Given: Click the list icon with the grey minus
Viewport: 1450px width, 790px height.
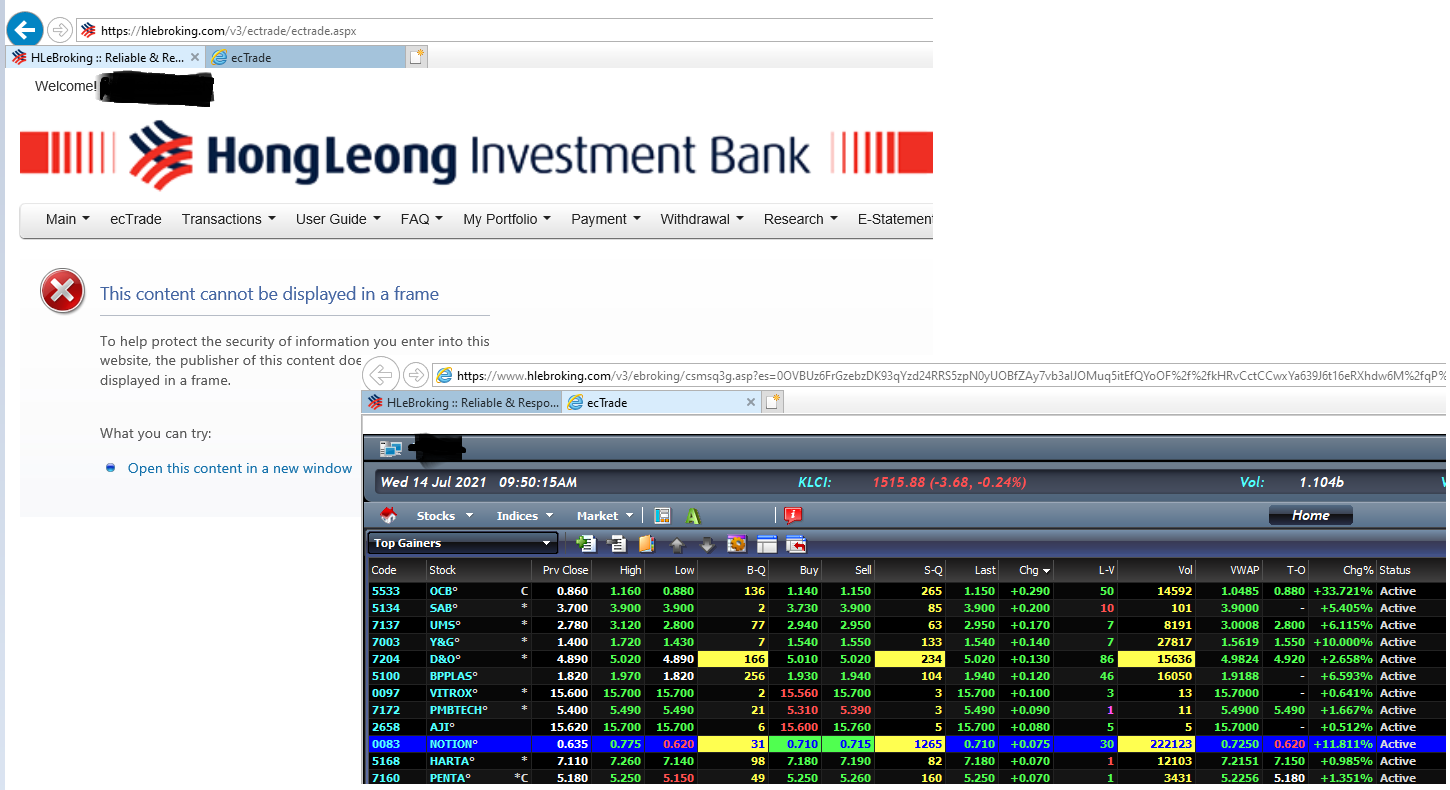Looking at the screenshot, I should tap(617, 544).
